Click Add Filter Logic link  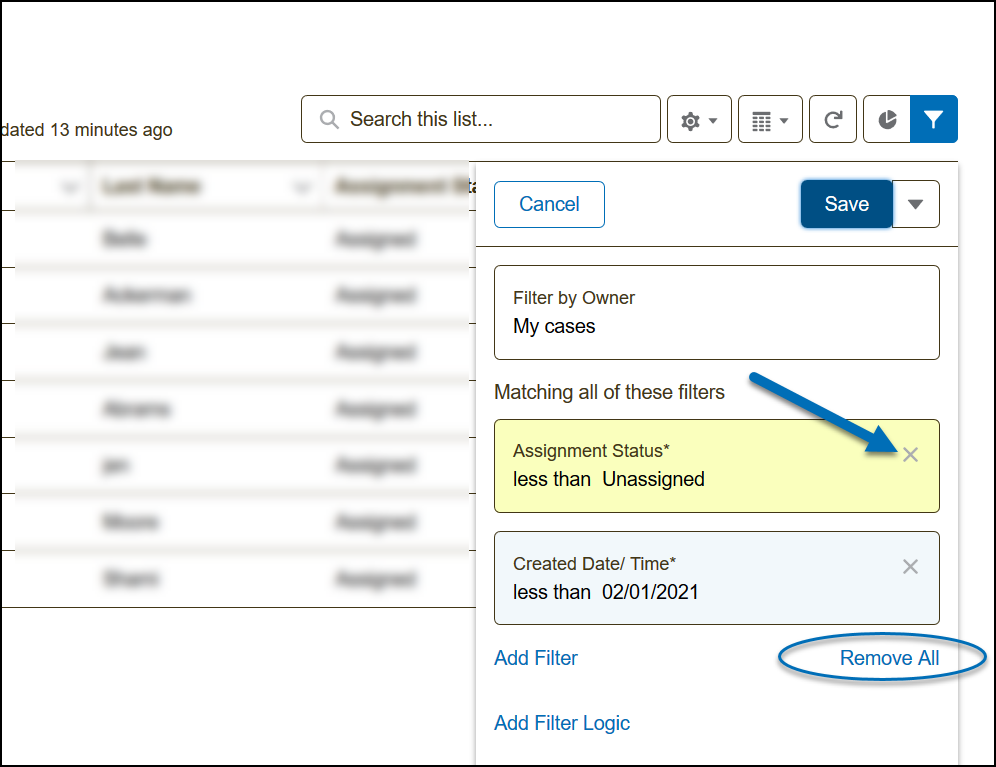tap(562, 723)
